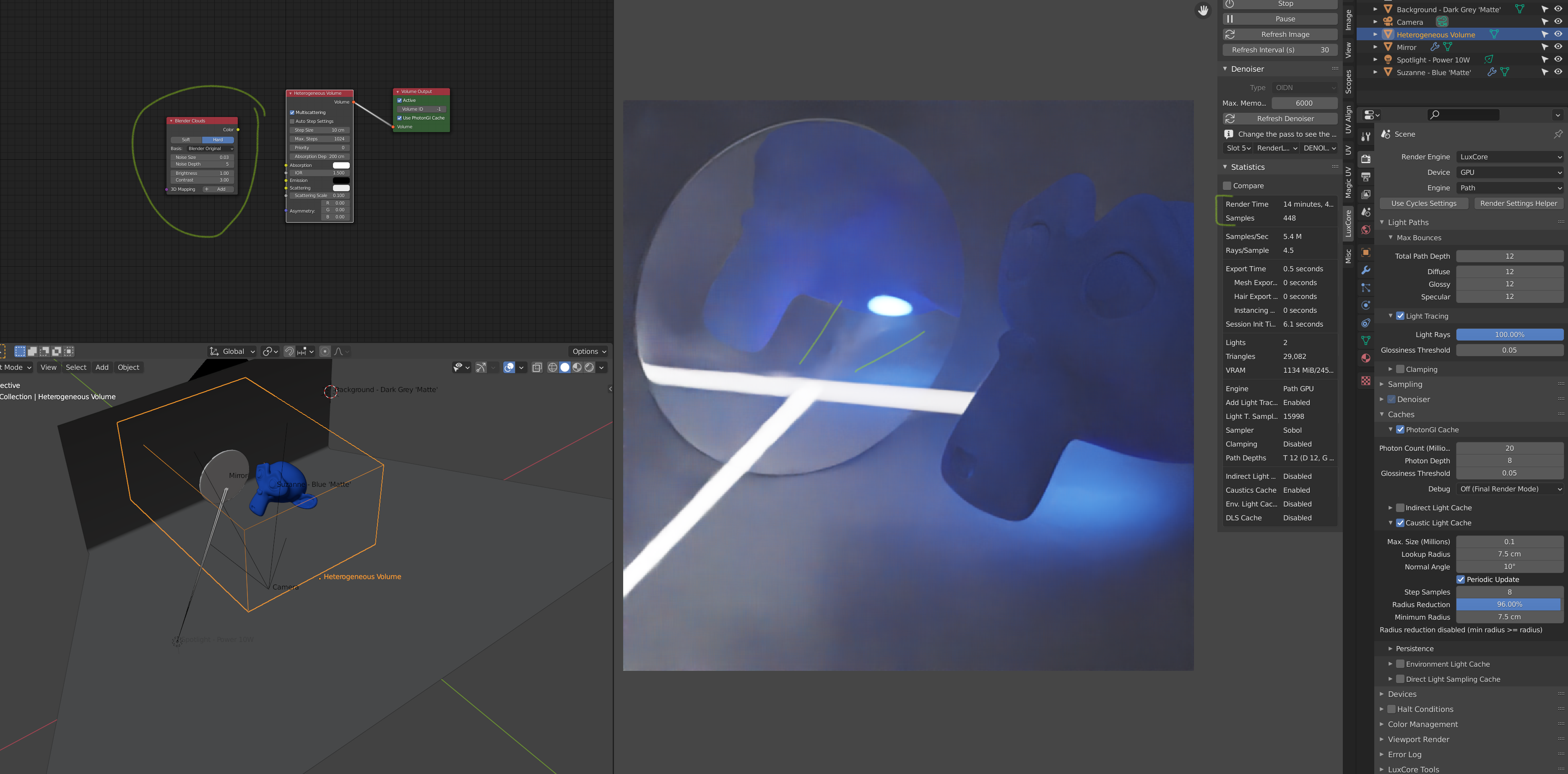This screenshot has width=1568, height=774.
Task: Toggle X-ray view in viewport header
Action: (537, 368)
